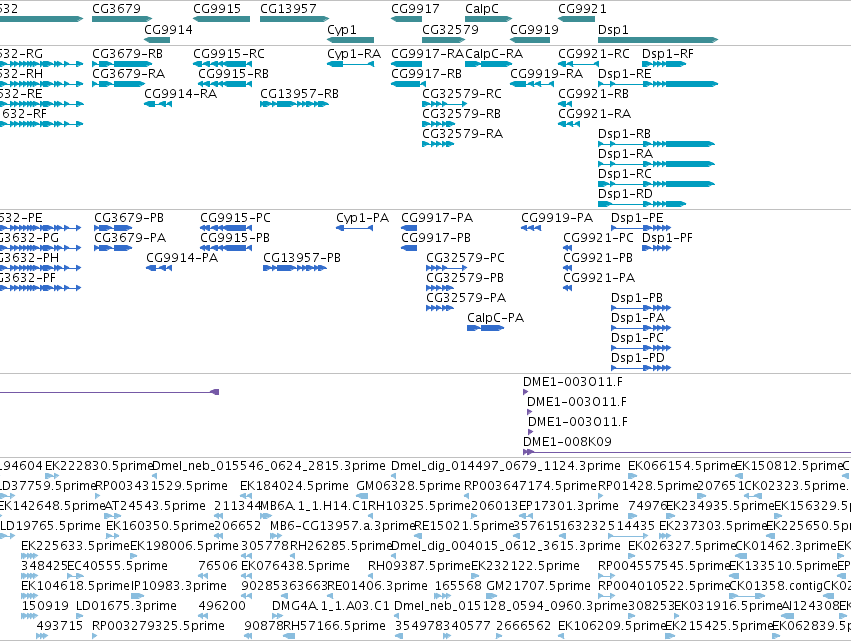Select the Dsp1-RC transcript label

point(625,174)
